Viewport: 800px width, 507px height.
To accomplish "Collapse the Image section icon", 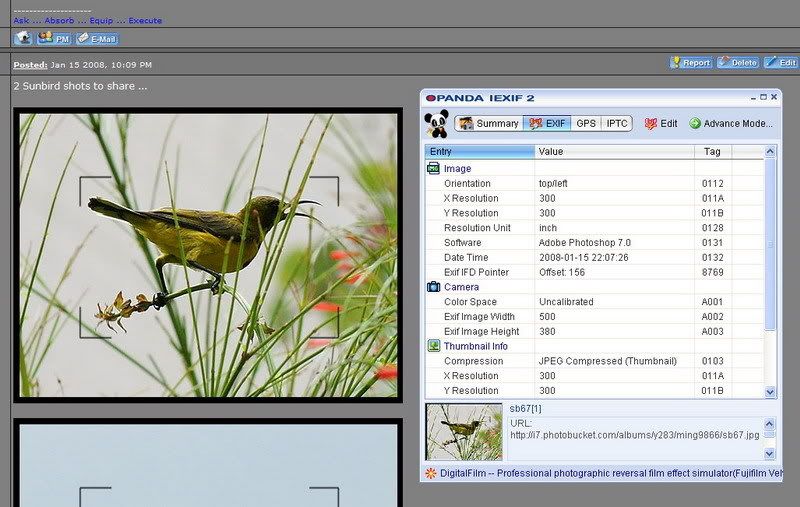I will point(433,169).
